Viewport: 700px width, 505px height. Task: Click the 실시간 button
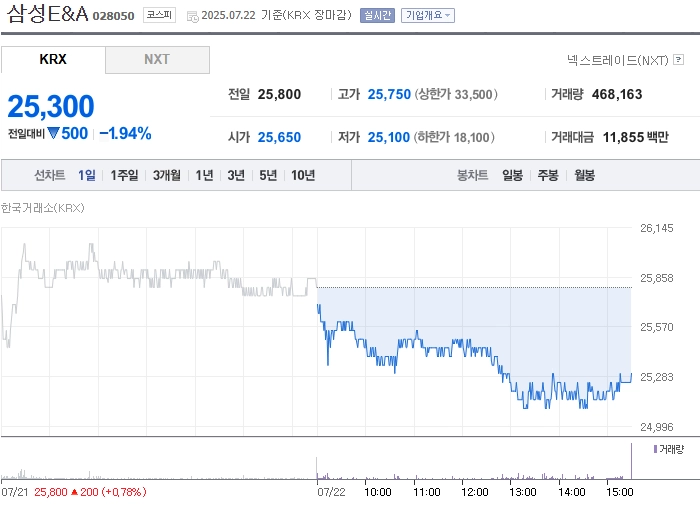point(377,15)
